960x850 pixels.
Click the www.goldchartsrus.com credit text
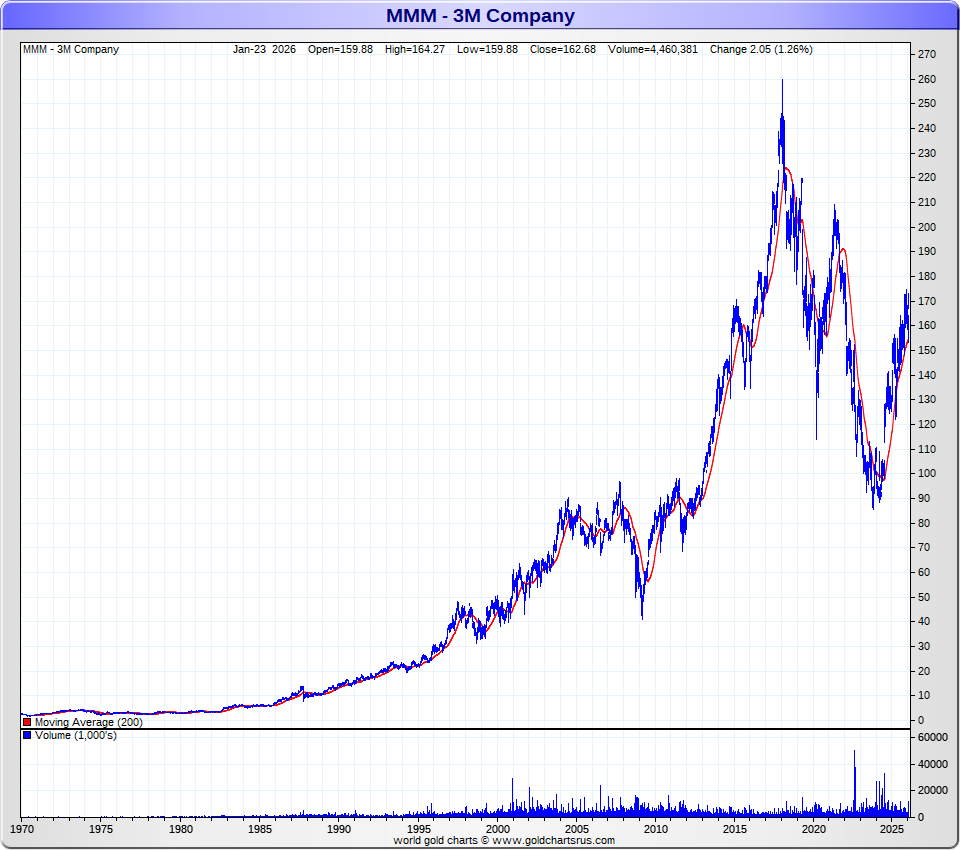[x=553, y=840]
